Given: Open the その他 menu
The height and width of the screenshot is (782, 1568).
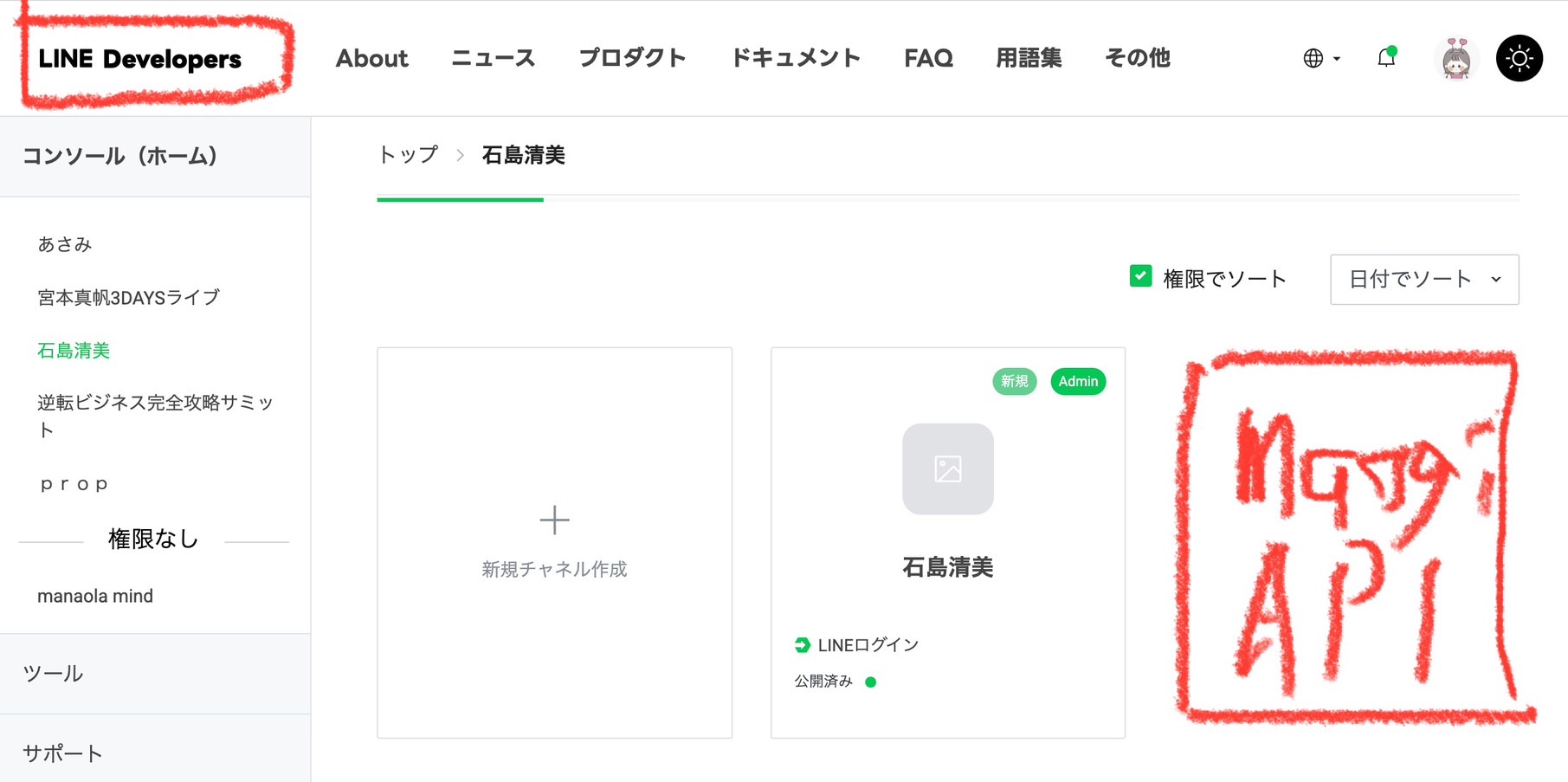Looking at the screenshot, I should [1138, 58].
